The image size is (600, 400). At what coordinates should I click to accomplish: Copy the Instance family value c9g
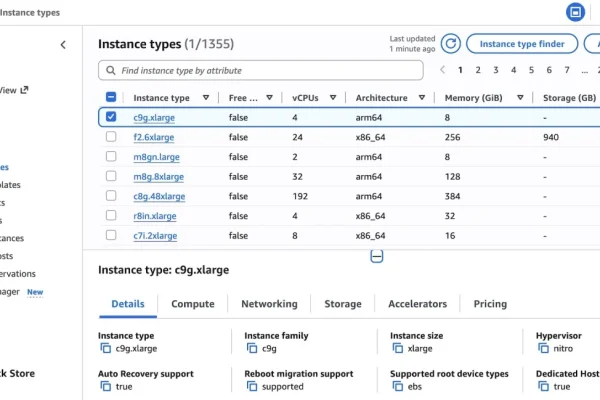click(252, 348)
